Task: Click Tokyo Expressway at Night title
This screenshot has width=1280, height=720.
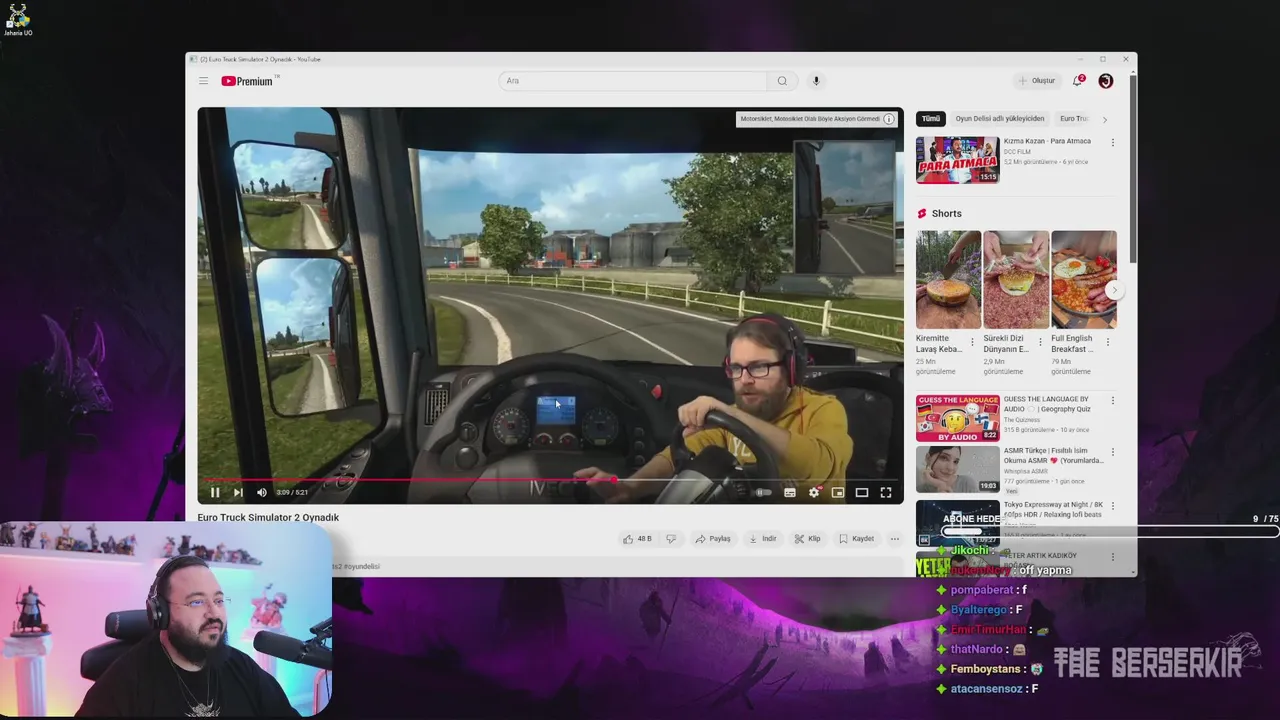Action: (x=1053, y=509)
